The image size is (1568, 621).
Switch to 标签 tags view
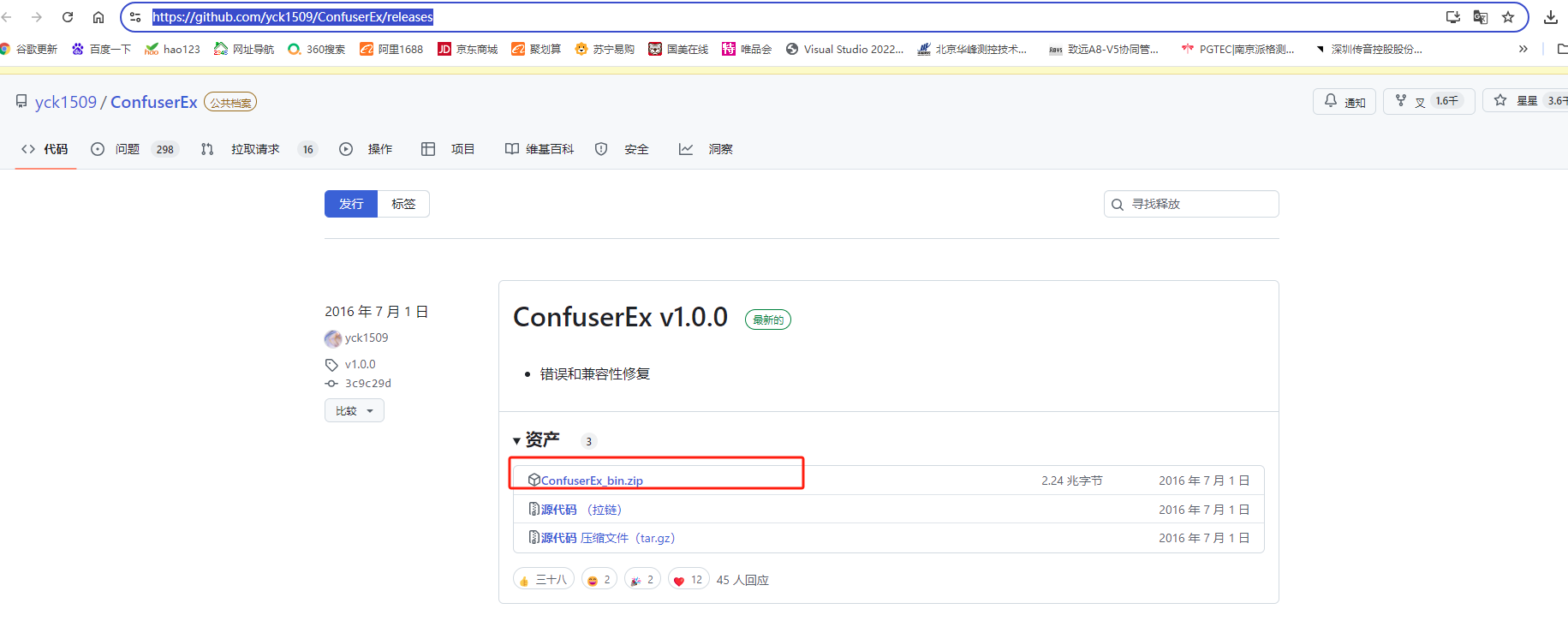[x=403, y=204]
